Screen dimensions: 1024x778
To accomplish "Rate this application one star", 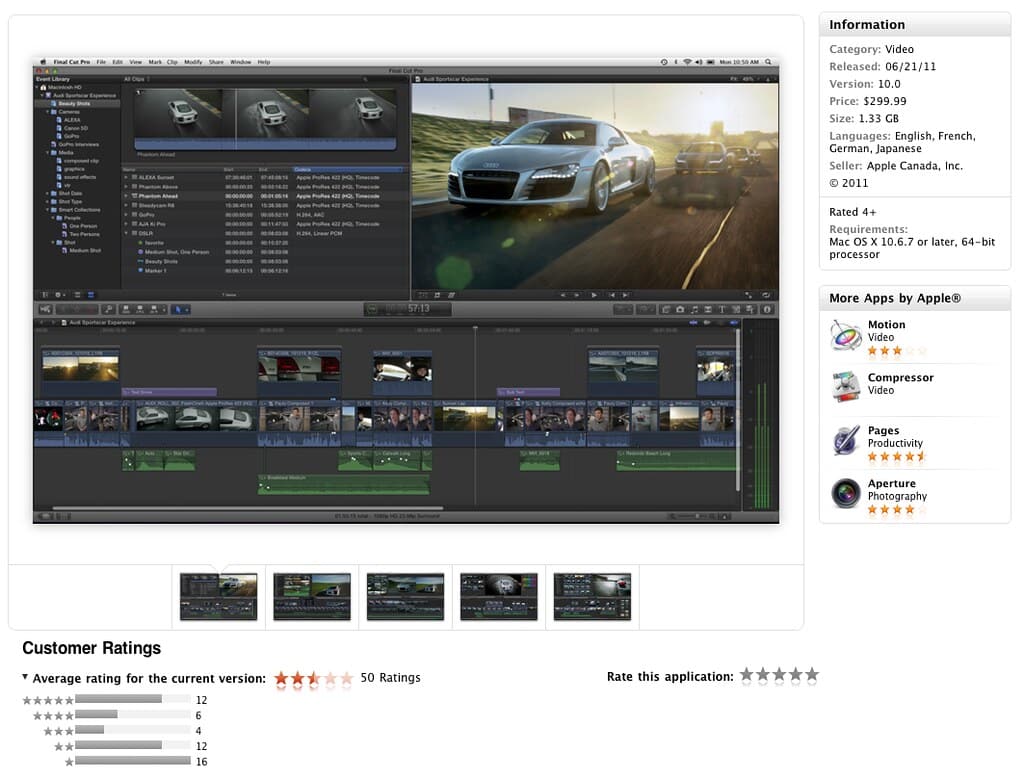I will click(x=746, y=675).
